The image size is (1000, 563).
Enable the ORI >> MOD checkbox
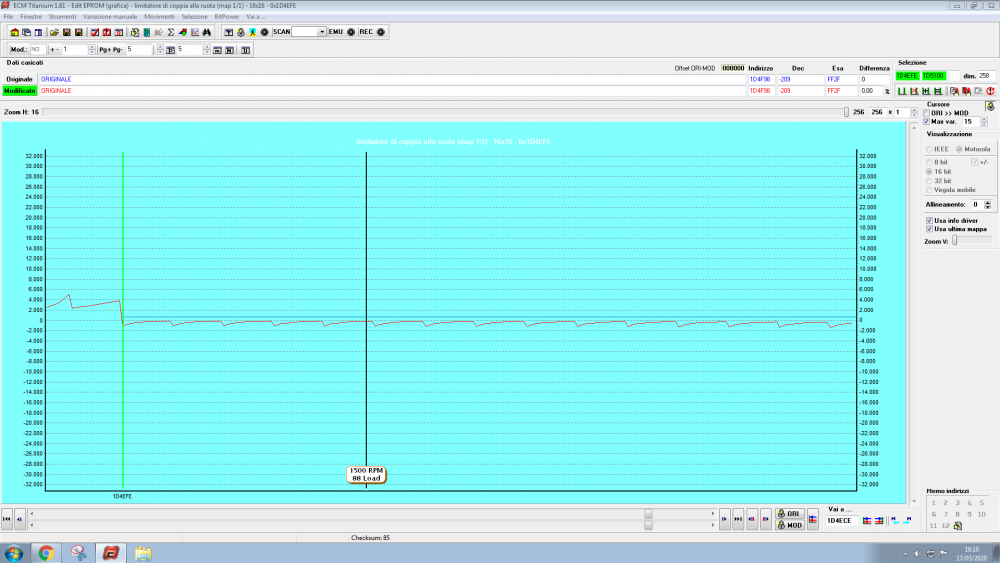click(x=926, y=113)
